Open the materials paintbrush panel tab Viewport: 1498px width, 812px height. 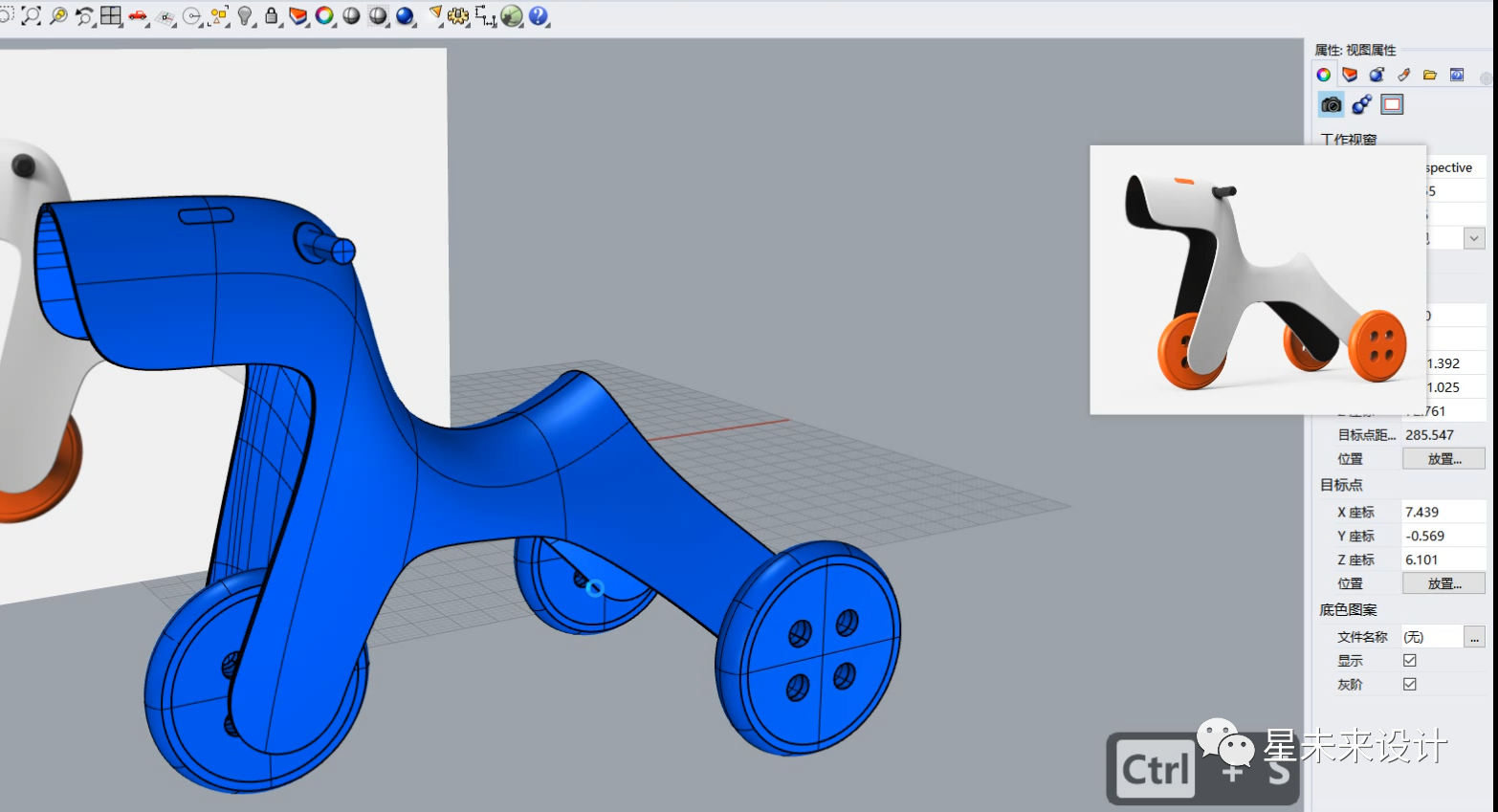pyautogui.click(x=1403, y=75)
